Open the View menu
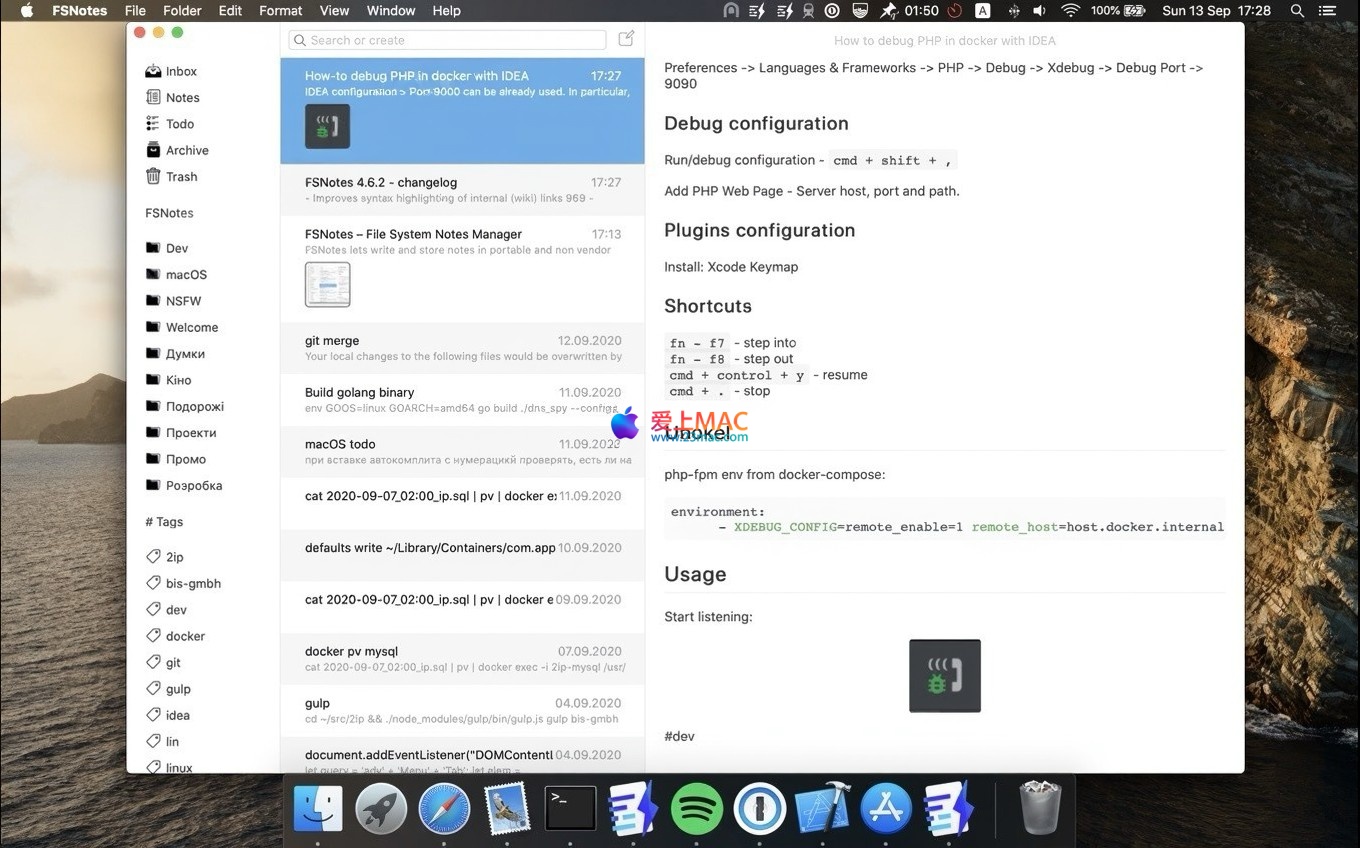This screenshot has width=1360, height=848. pyautogui.click(x=334, y=11)
